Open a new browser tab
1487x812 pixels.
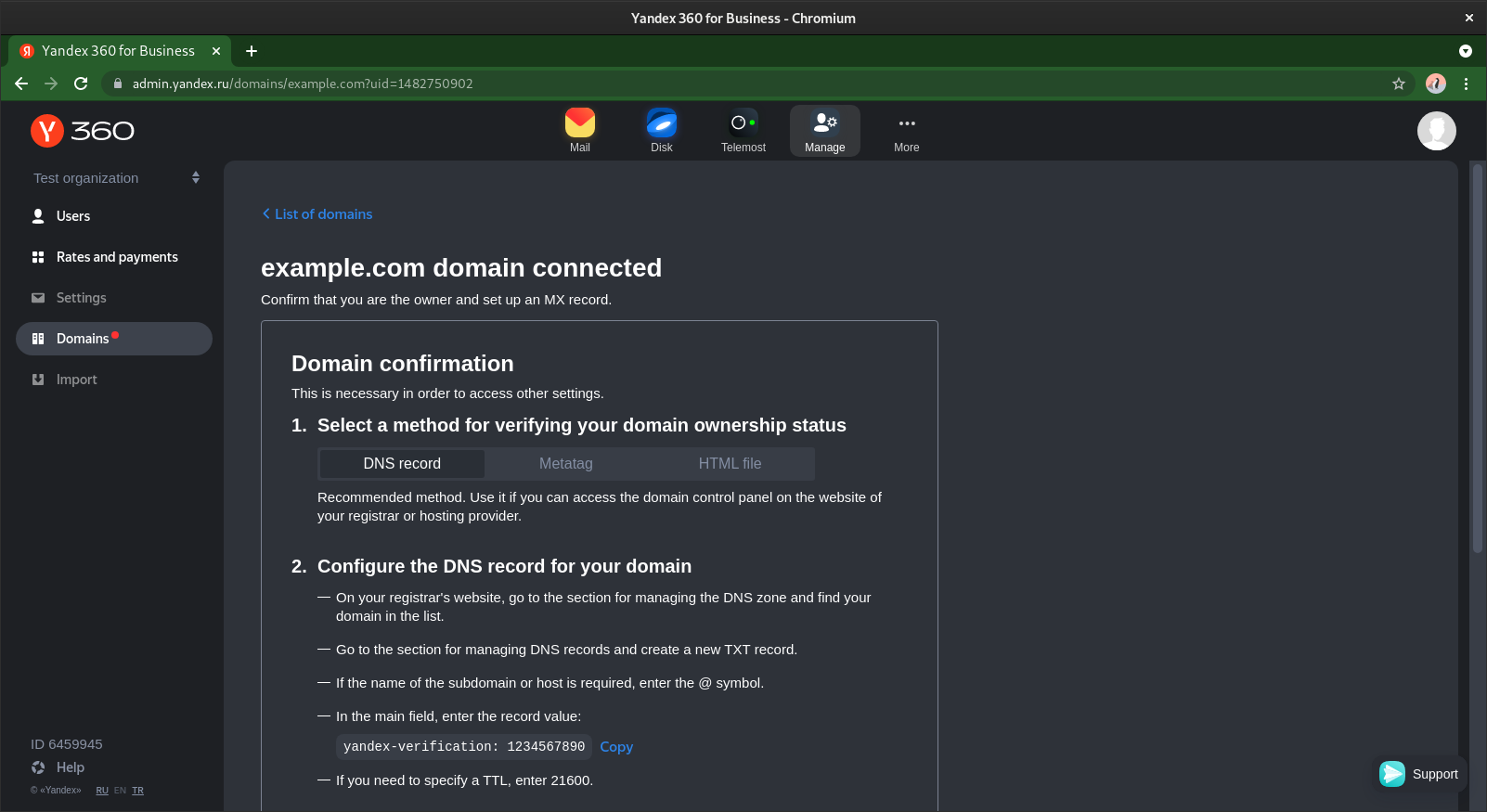pos(252,51)
